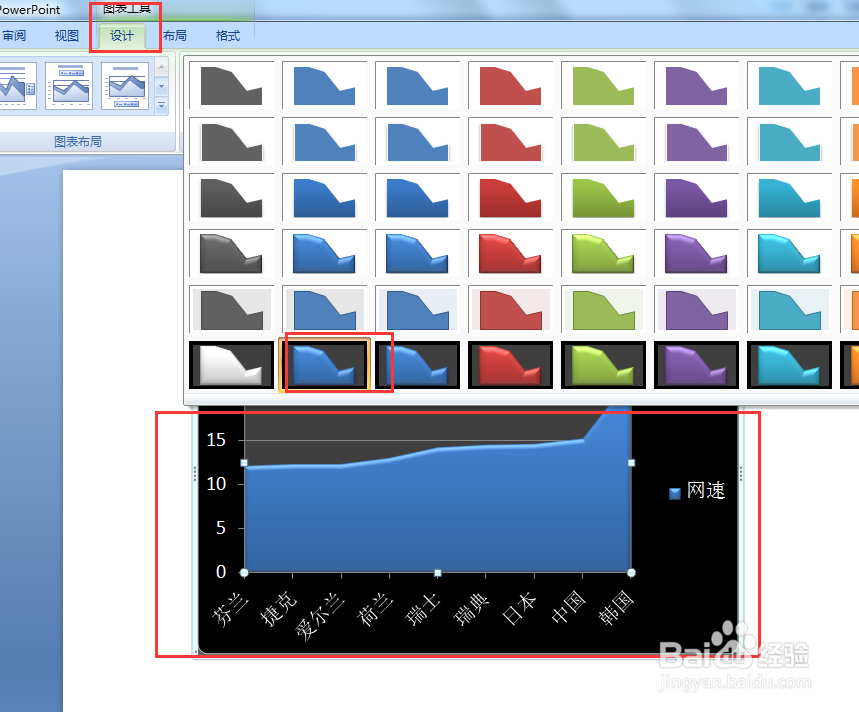Apply gray chart style with light shaded background

tap(231, 309)
